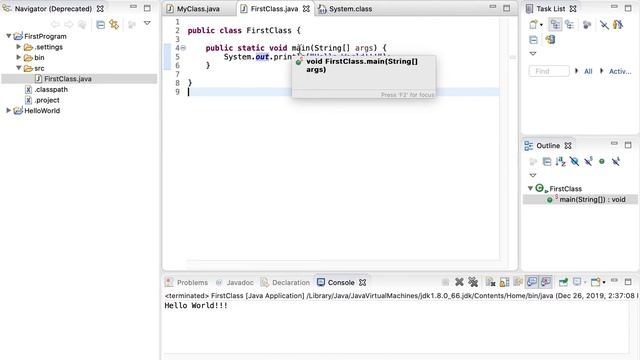Toggle Hide Local Types in Outline

coord(616,162)
